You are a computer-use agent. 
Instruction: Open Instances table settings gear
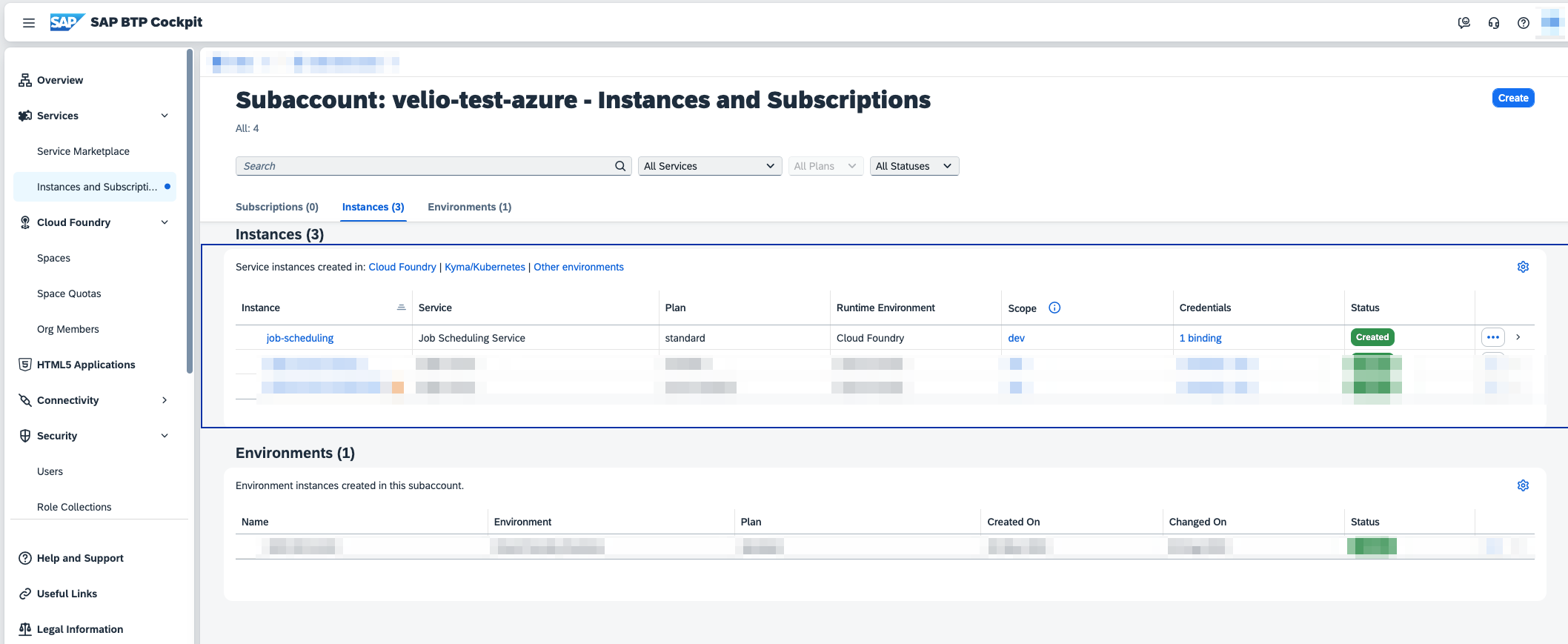pos(1523,267)
